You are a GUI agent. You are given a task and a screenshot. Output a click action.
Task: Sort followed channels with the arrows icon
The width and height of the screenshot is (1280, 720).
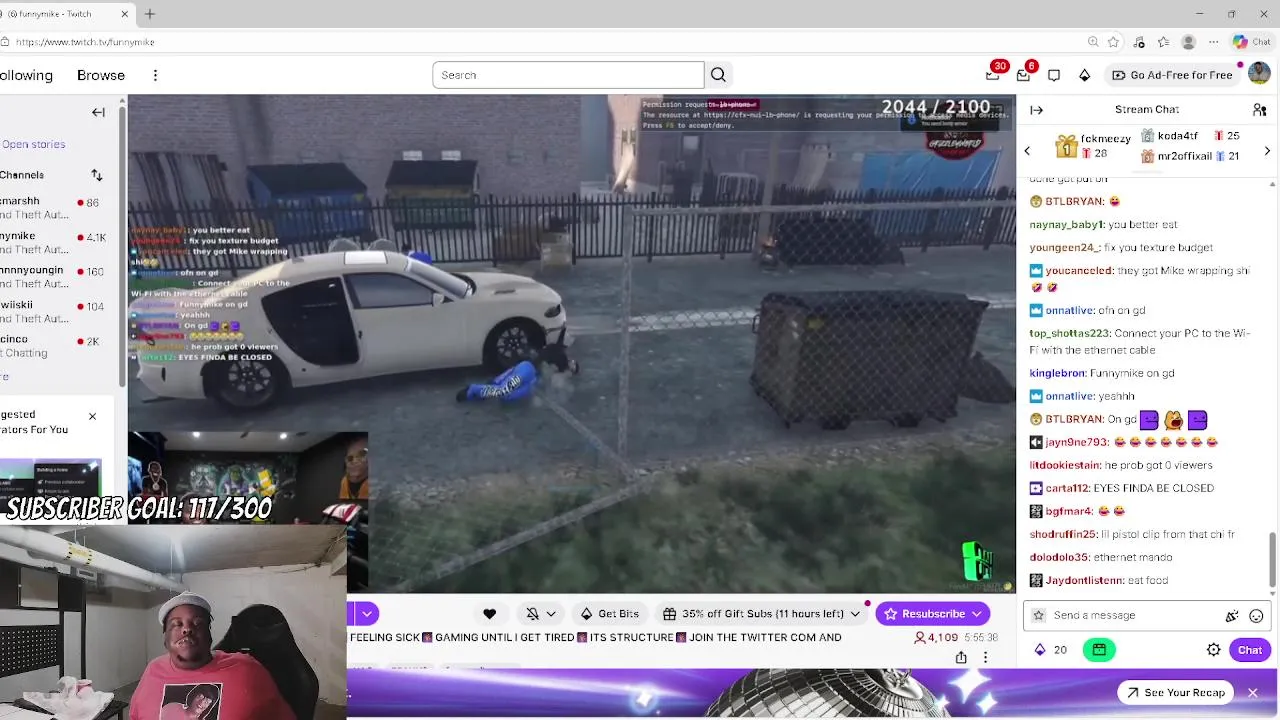click(97, 175)
